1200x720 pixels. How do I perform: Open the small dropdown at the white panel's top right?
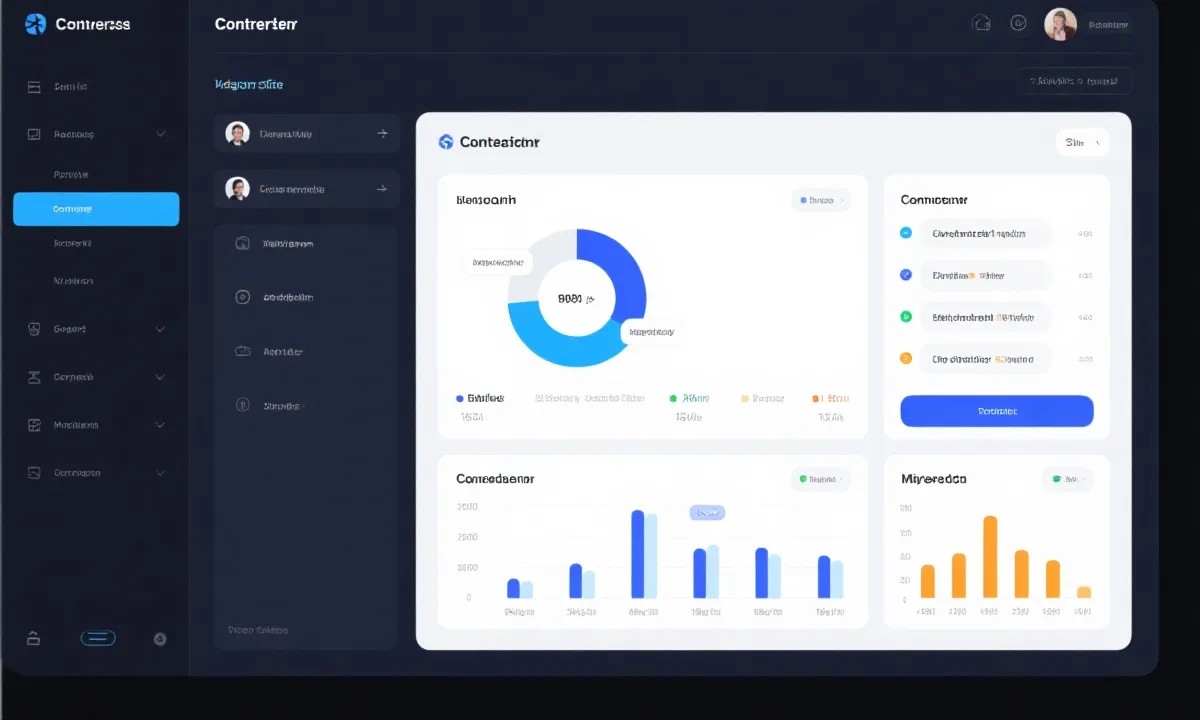click(x=1082, y=143)
